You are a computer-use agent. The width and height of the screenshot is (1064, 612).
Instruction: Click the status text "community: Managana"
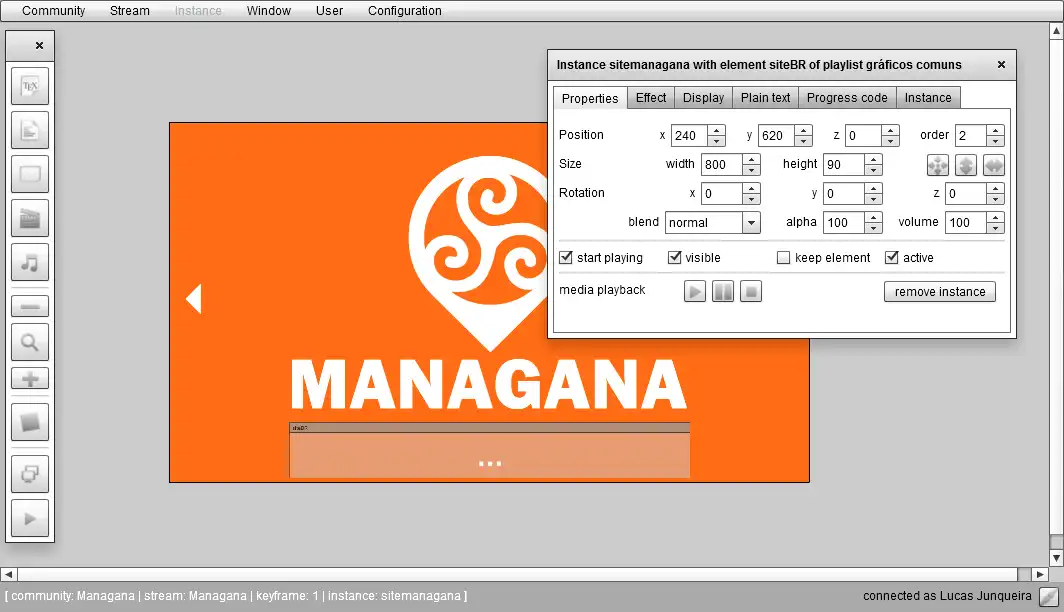pos(73,596)
